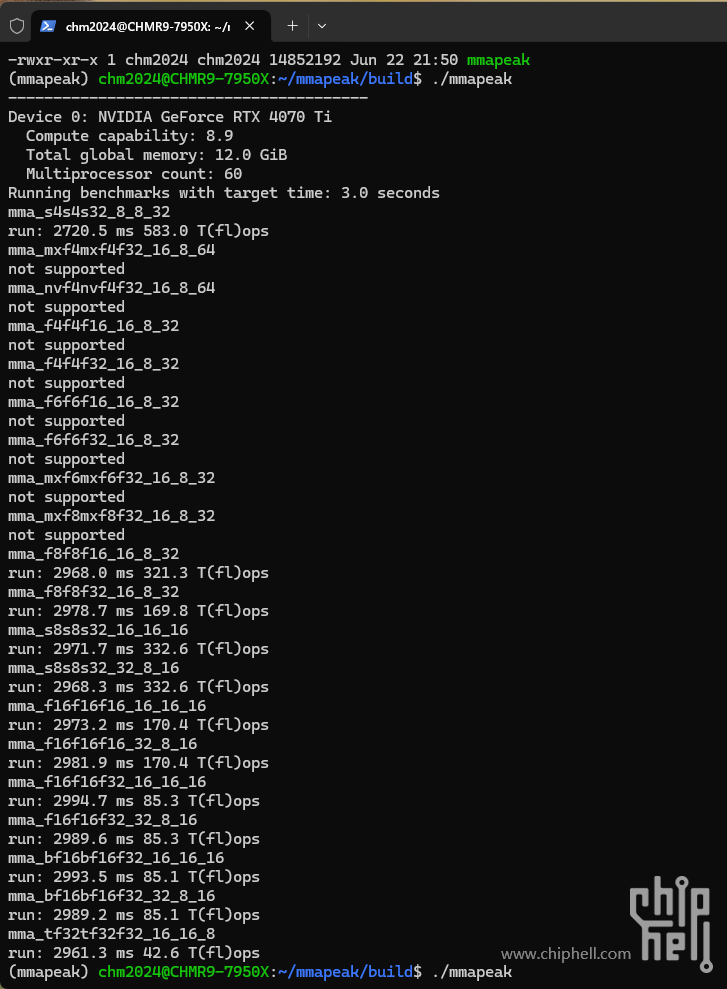This screenshot has width=727, height=989.
Task: Close the chm2024@CHMR9-7950X tab
Action: tap(250, 26)
